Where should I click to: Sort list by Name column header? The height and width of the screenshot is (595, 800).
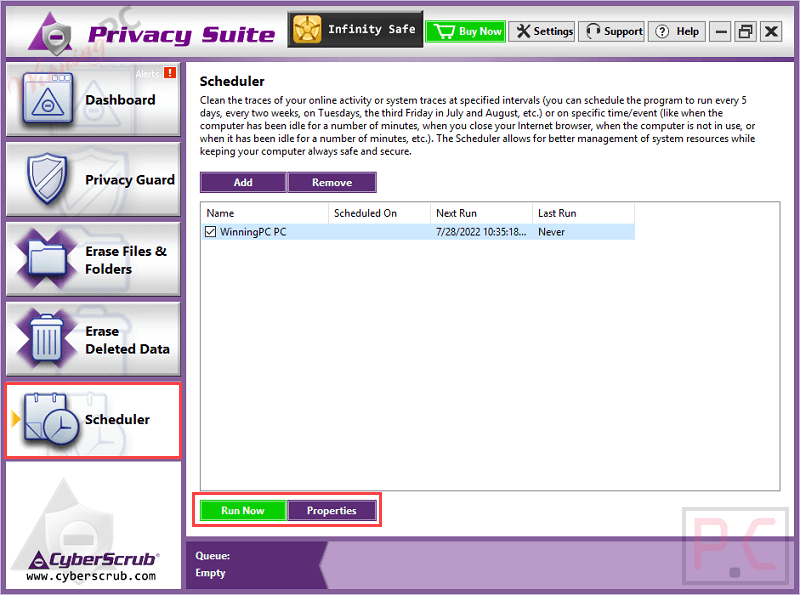click(264, 213)
